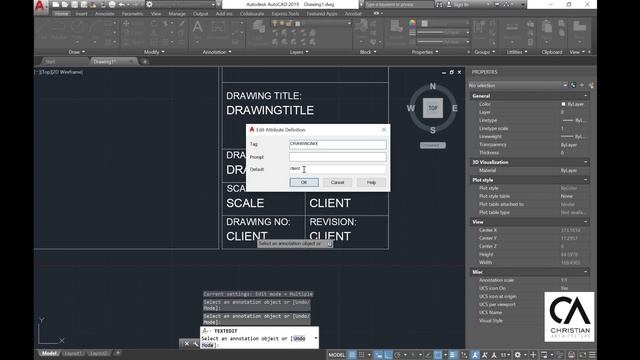Click the Undo arrow icon
Image resolution: width=640 pixels, height=360 pixels.
click(121, 4)
